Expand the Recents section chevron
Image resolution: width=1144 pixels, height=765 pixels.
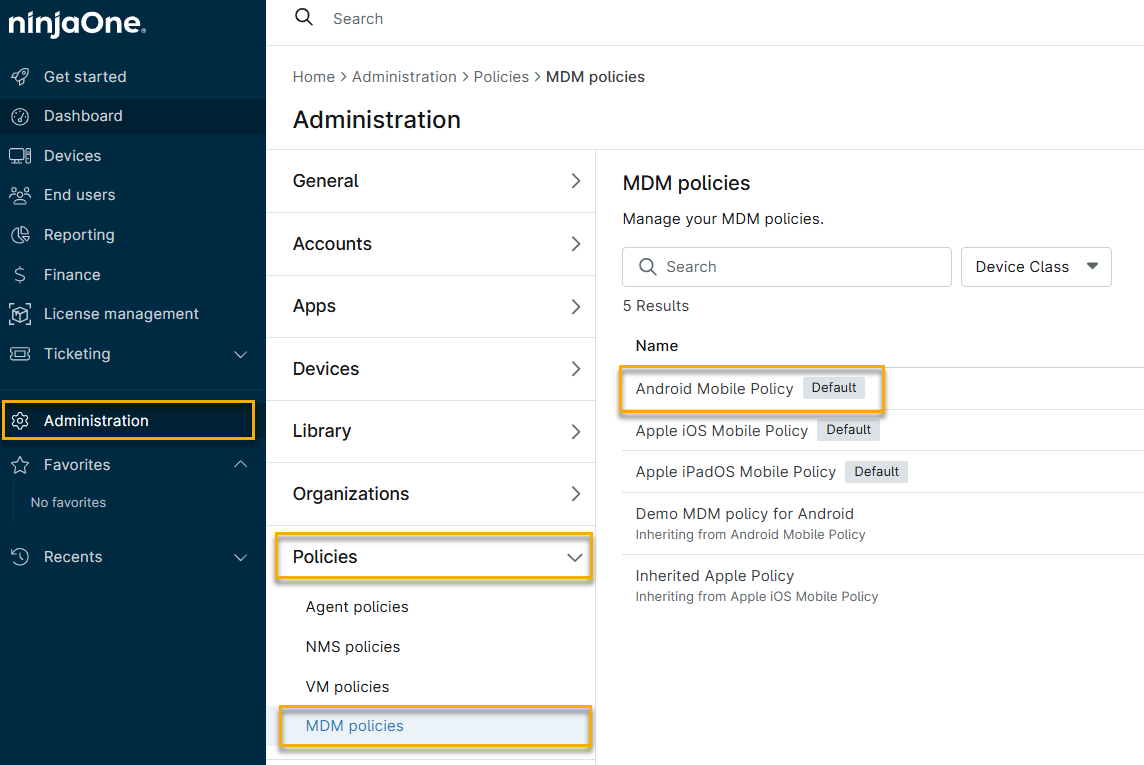click(240, 557)
